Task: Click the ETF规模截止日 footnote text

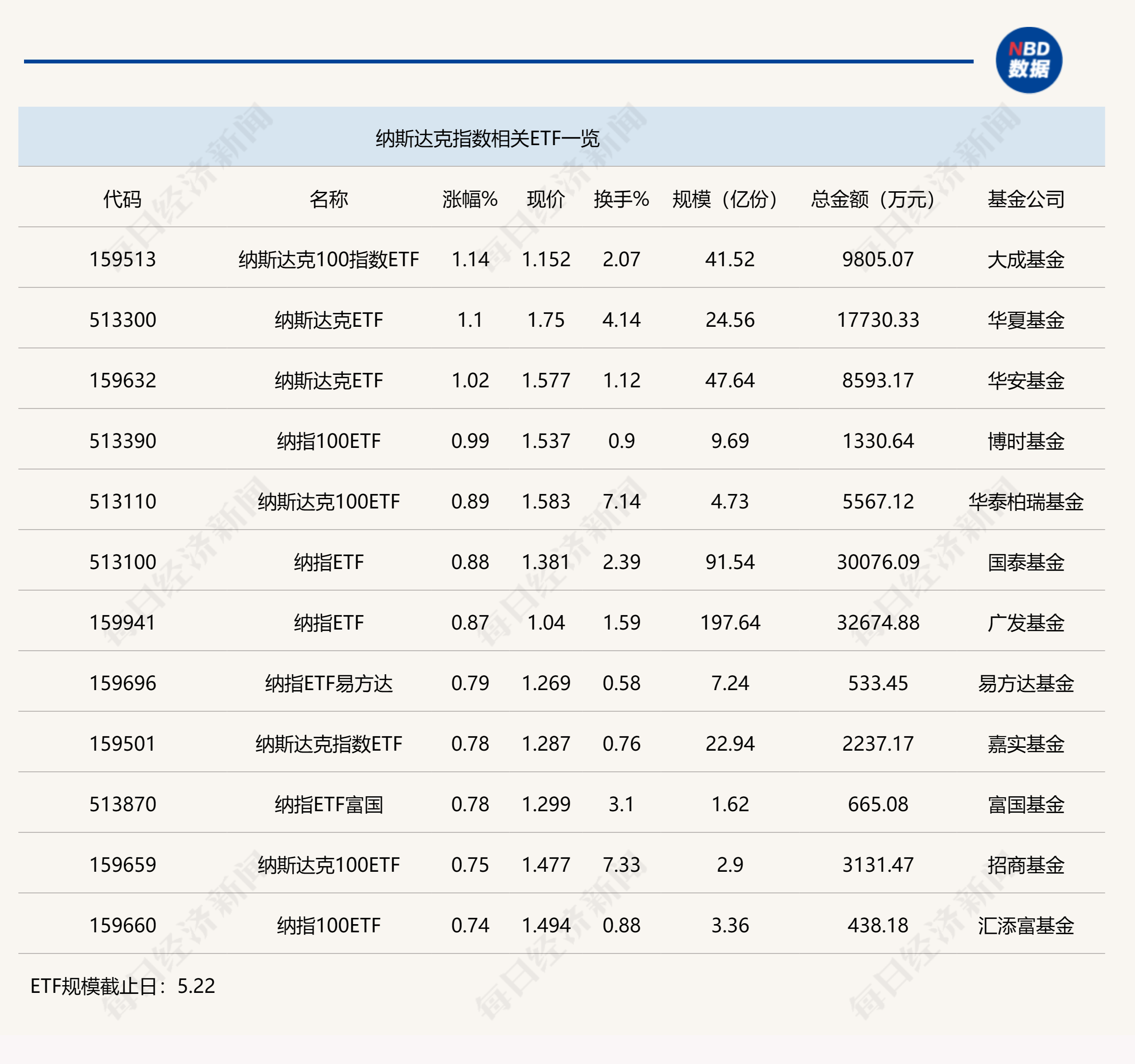Action: pos(122,986)
